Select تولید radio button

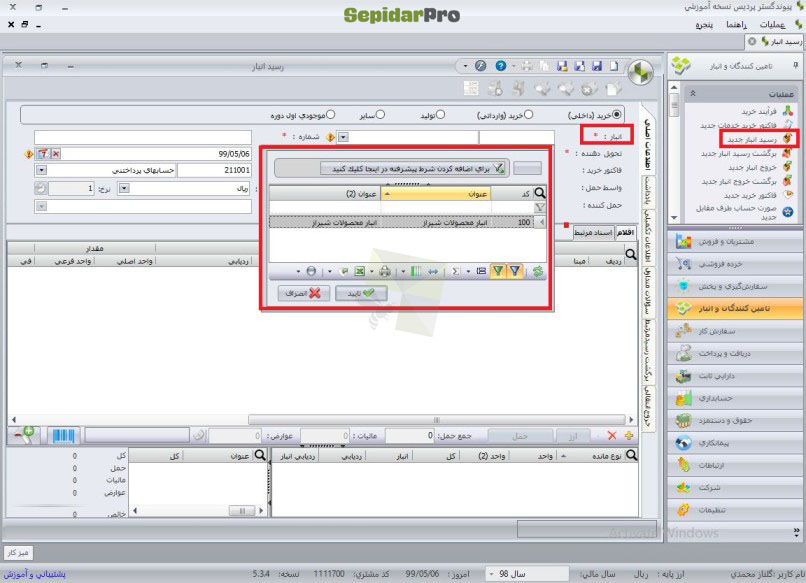coord(440,114)
